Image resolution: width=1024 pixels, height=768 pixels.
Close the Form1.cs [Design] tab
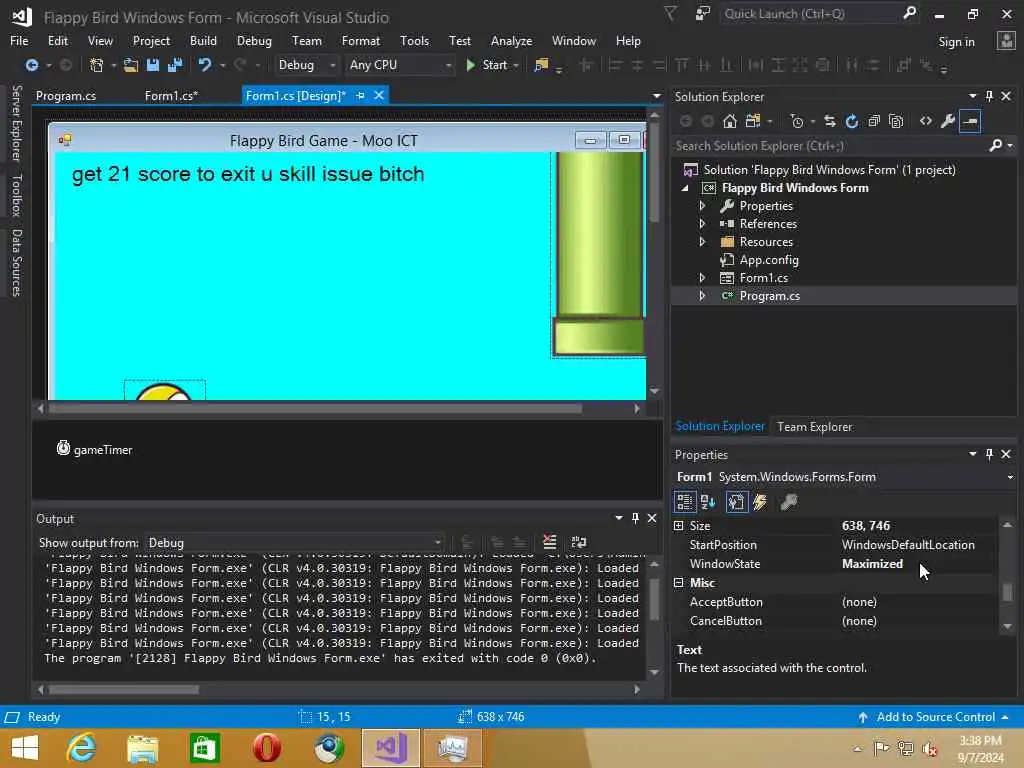click(x=379, y=95)
